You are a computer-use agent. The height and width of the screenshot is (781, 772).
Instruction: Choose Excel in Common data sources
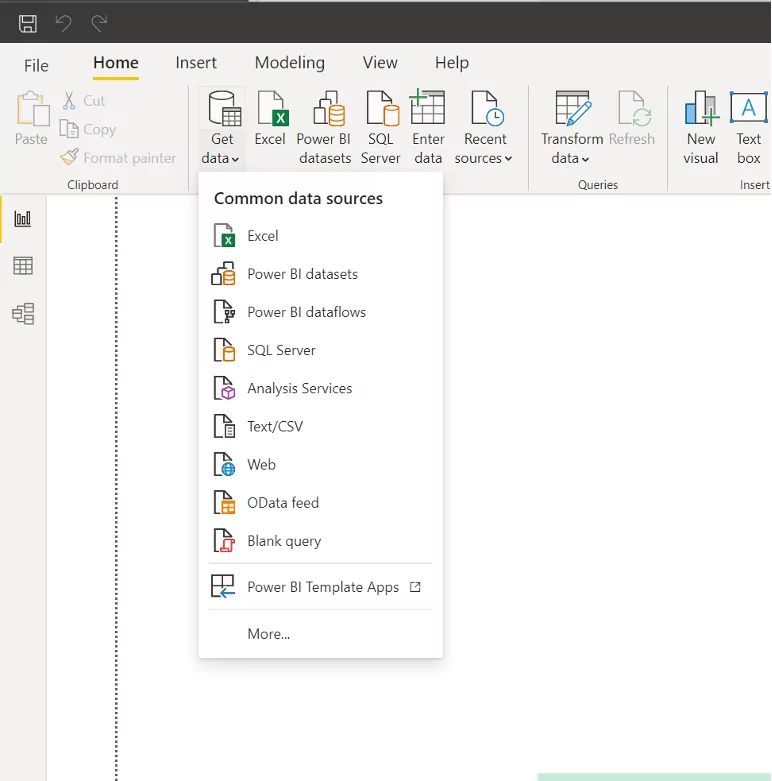320,236
